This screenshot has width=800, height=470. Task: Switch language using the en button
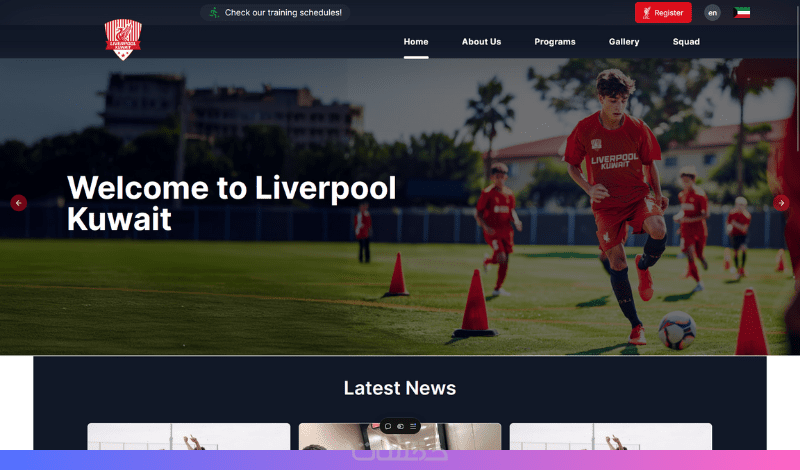pos(712,13)
